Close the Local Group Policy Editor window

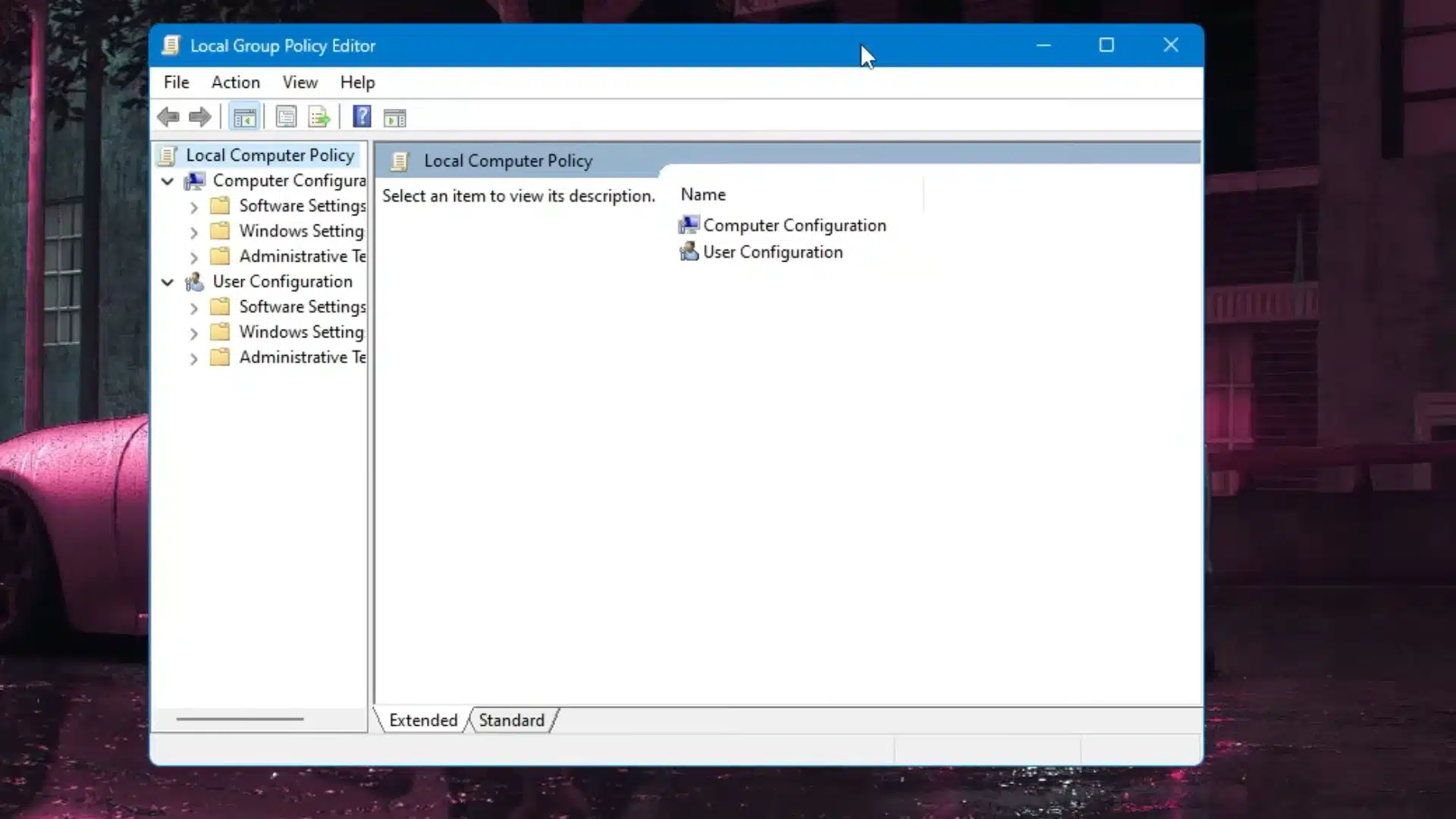(1171, 45)
